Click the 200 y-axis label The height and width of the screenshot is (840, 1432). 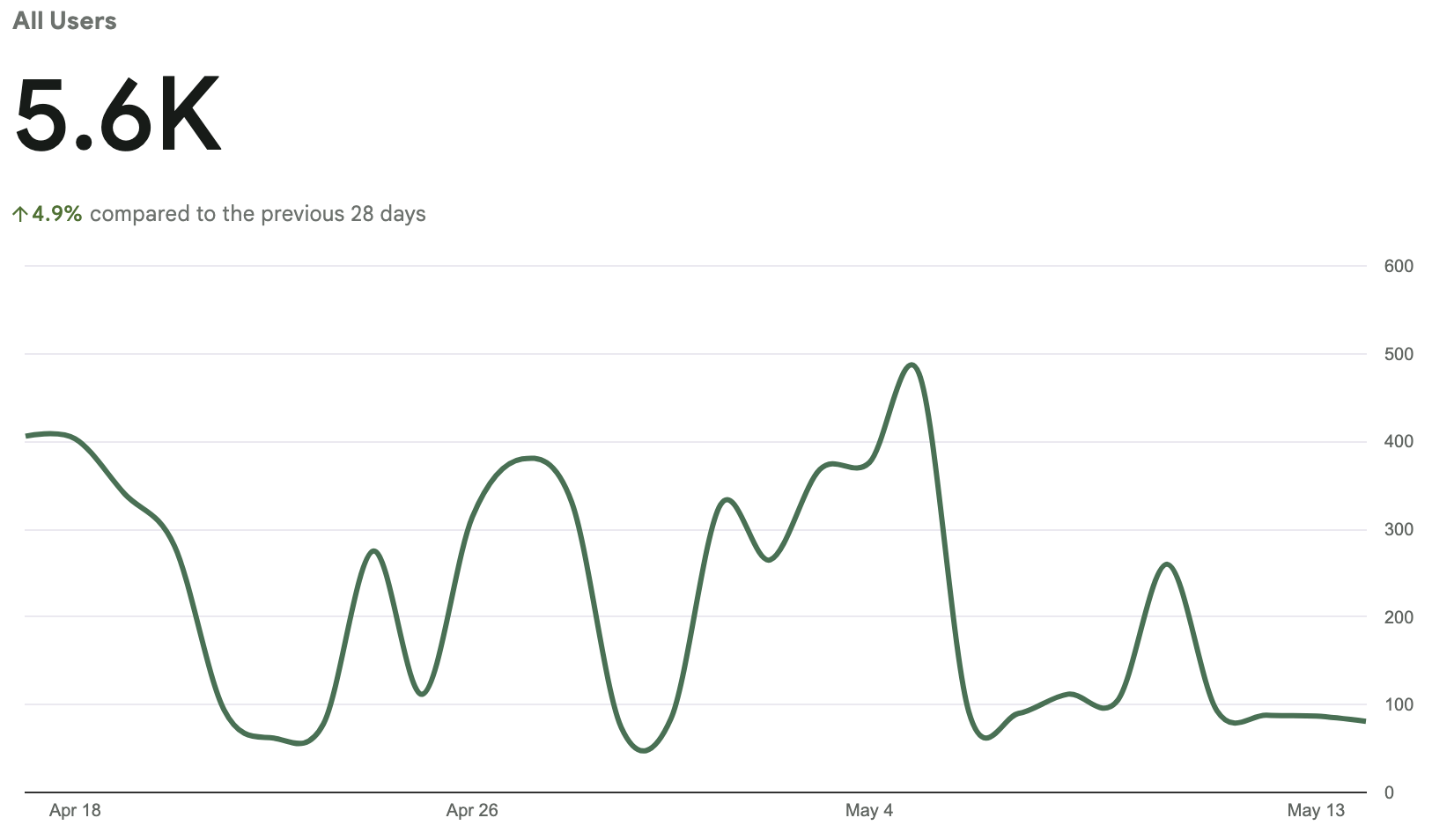click(1399, 617)
